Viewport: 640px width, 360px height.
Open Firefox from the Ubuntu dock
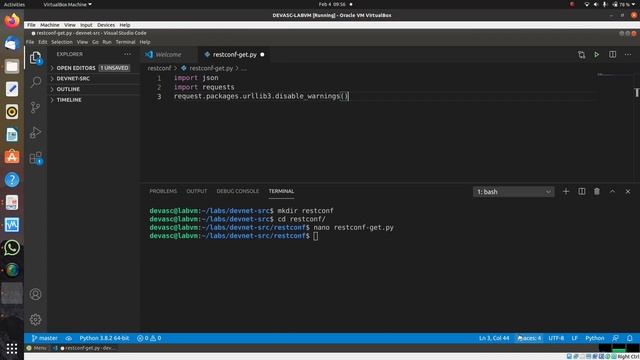(12, 20)
